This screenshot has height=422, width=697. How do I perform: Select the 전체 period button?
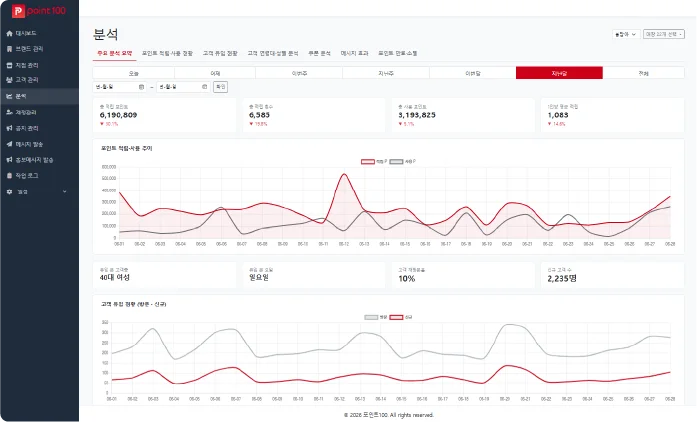(643, 73)
